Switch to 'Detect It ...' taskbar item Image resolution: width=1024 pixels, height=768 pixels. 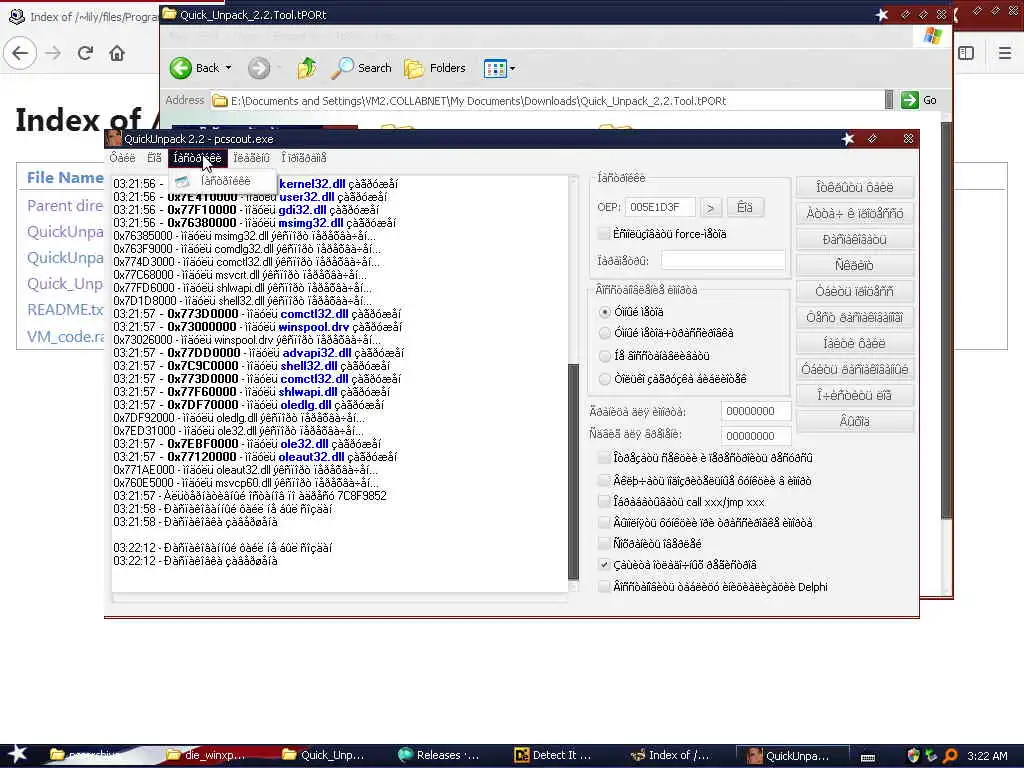coord(553,755)
